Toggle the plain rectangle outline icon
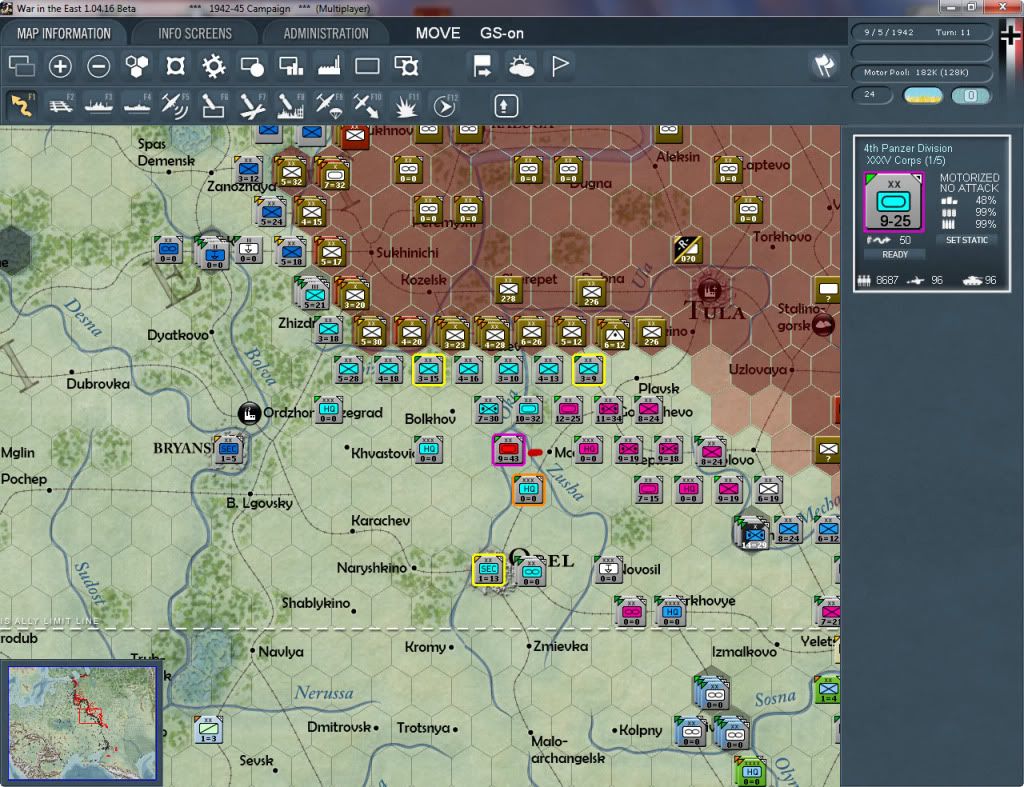 [x=367, y=66]
